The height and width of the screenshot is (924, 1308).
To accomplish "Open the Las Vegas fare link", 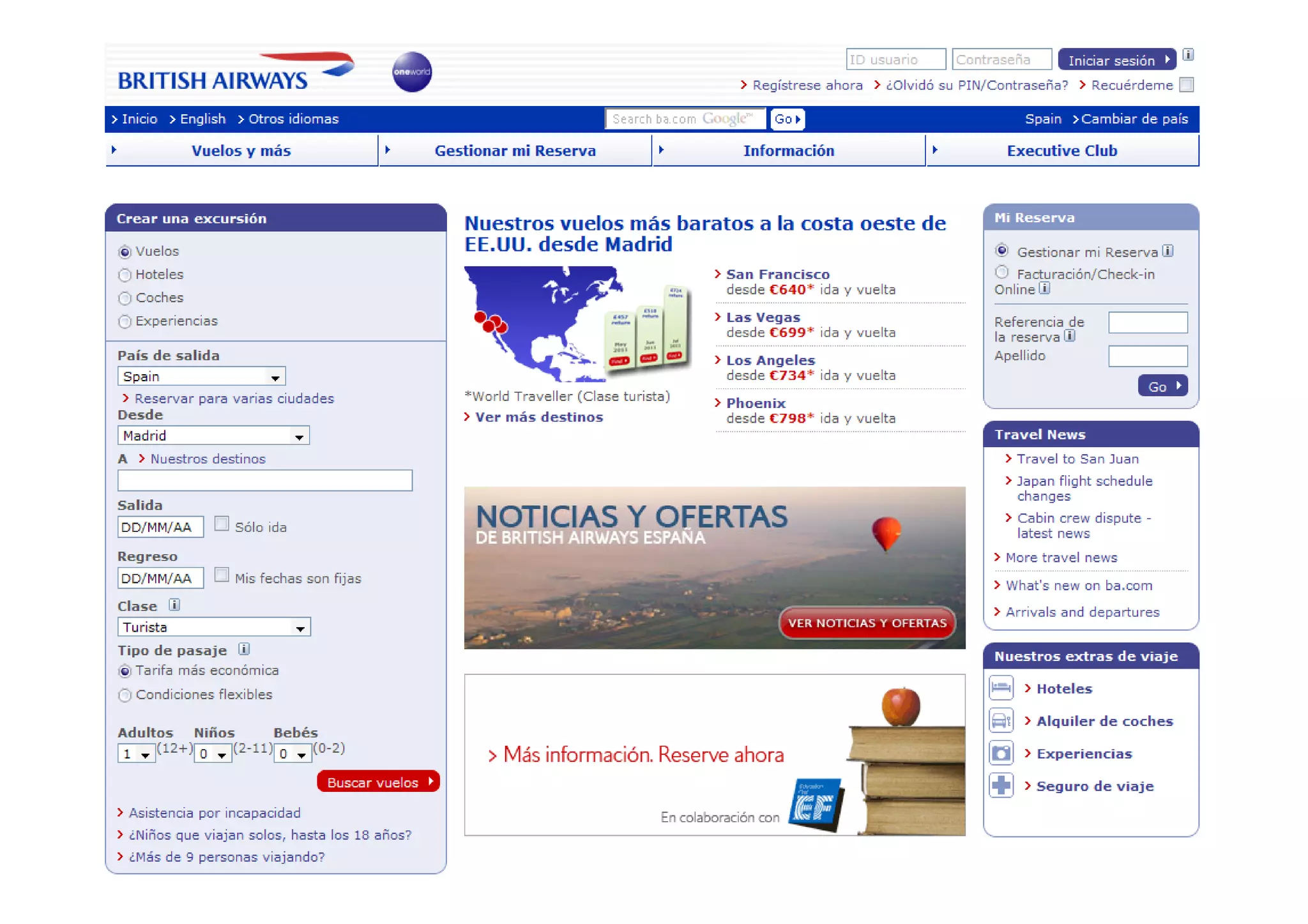I will tap(763, 317).
